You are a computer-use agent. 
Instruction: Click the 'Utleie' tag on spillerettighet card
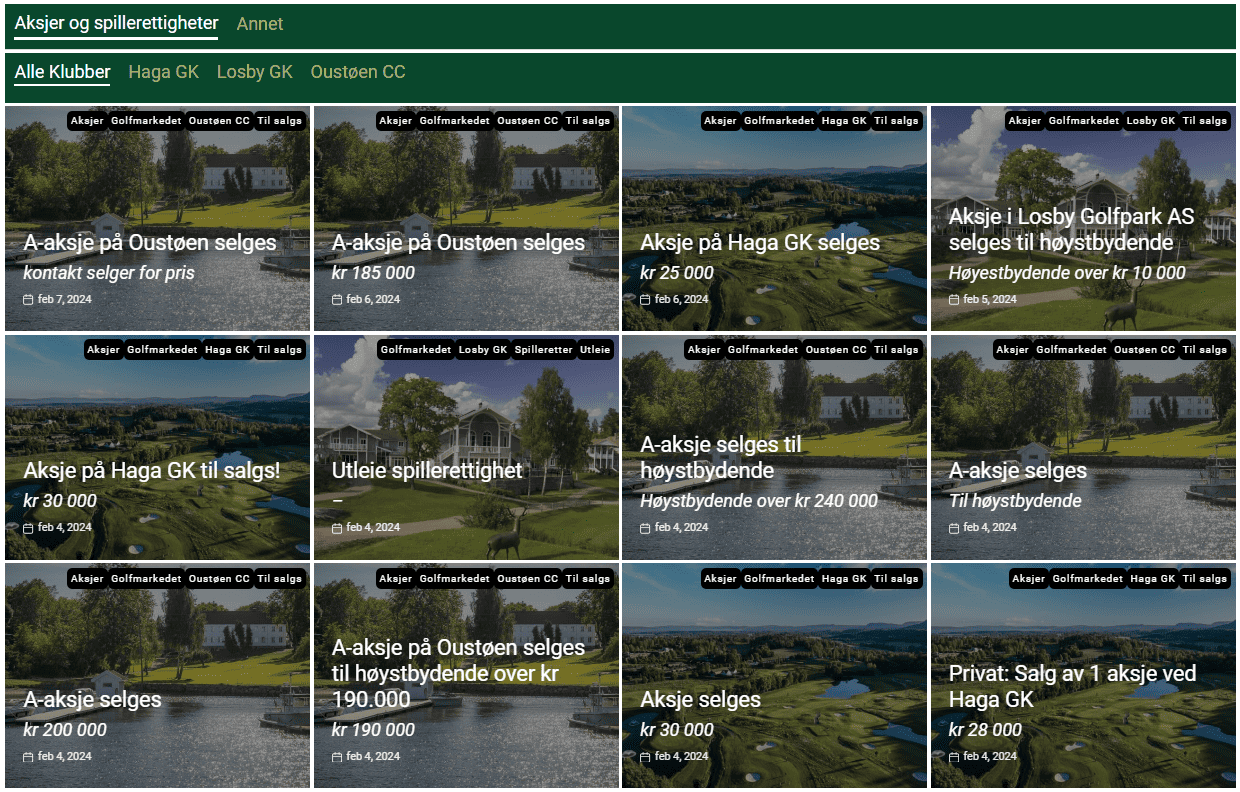pos(595,349)
